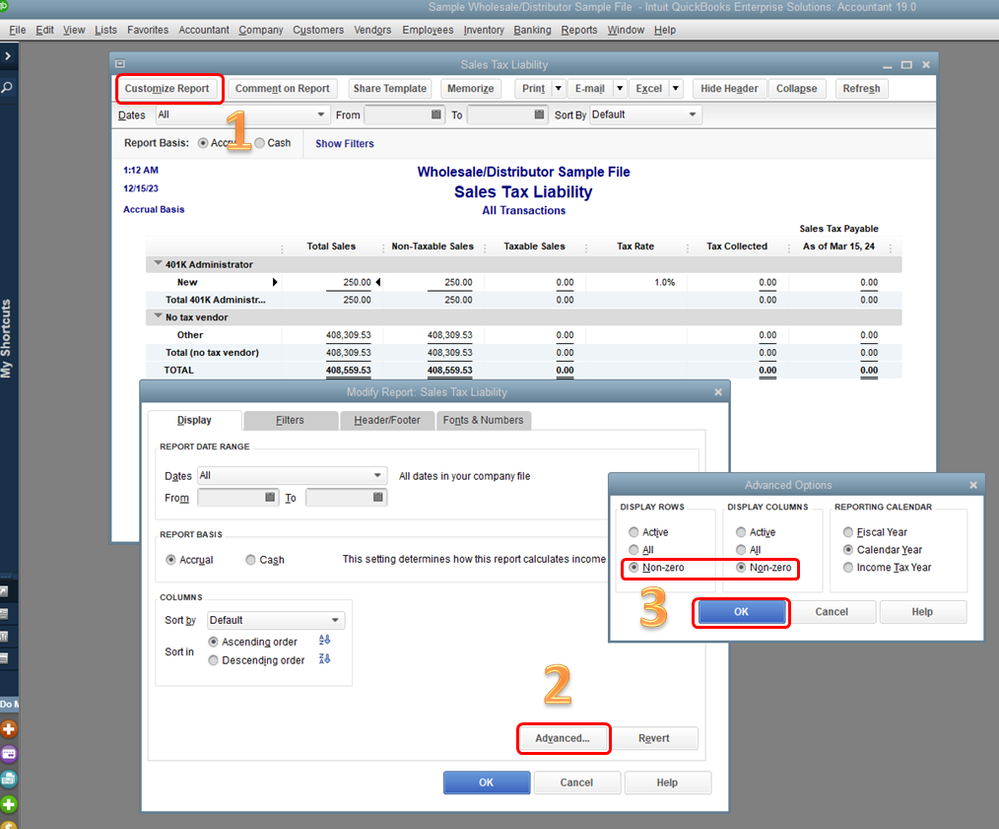Choose Accrual basis in Modify Report dialog
999x829 pixels.
pos(171,560)
